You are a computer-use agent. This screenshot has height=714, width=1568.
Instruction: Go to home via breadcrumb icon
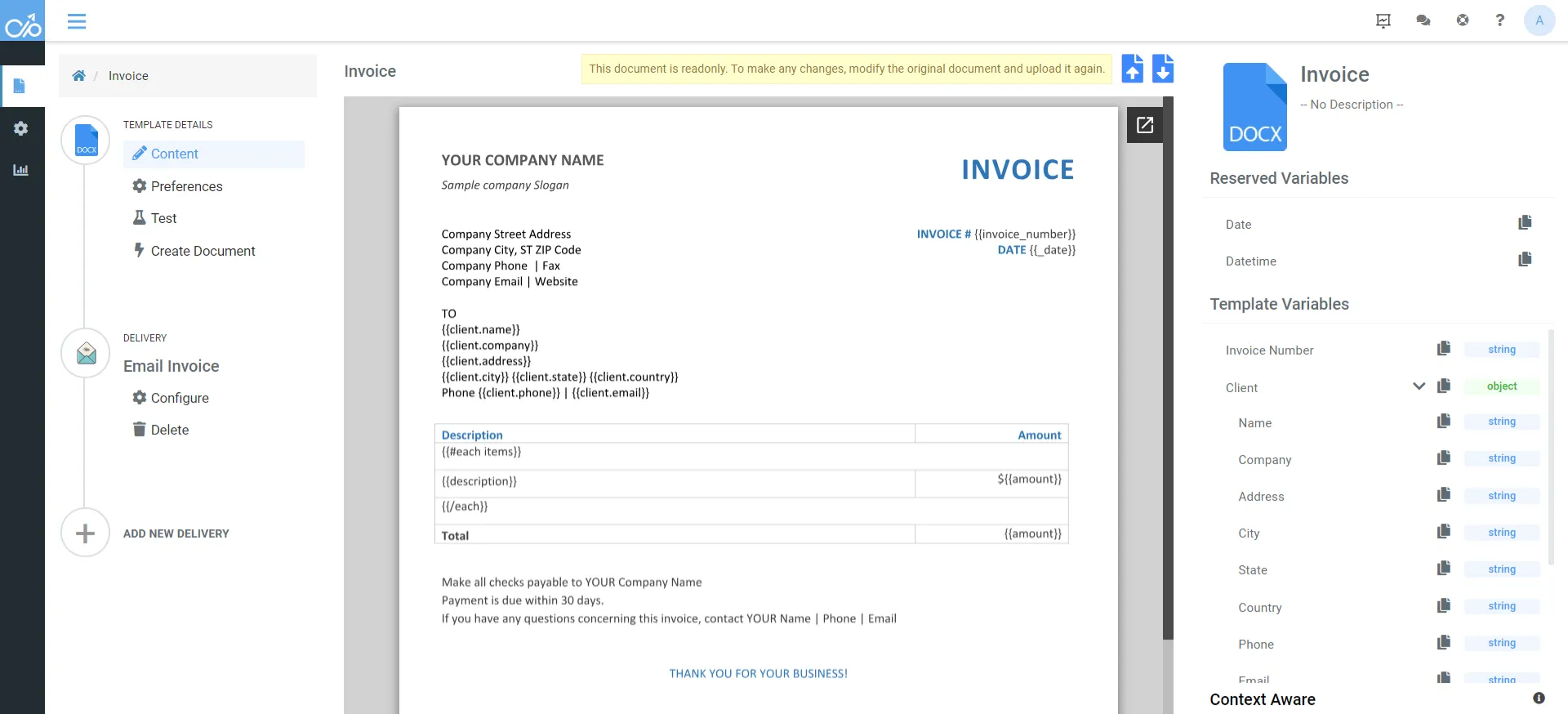coord(79,76)
